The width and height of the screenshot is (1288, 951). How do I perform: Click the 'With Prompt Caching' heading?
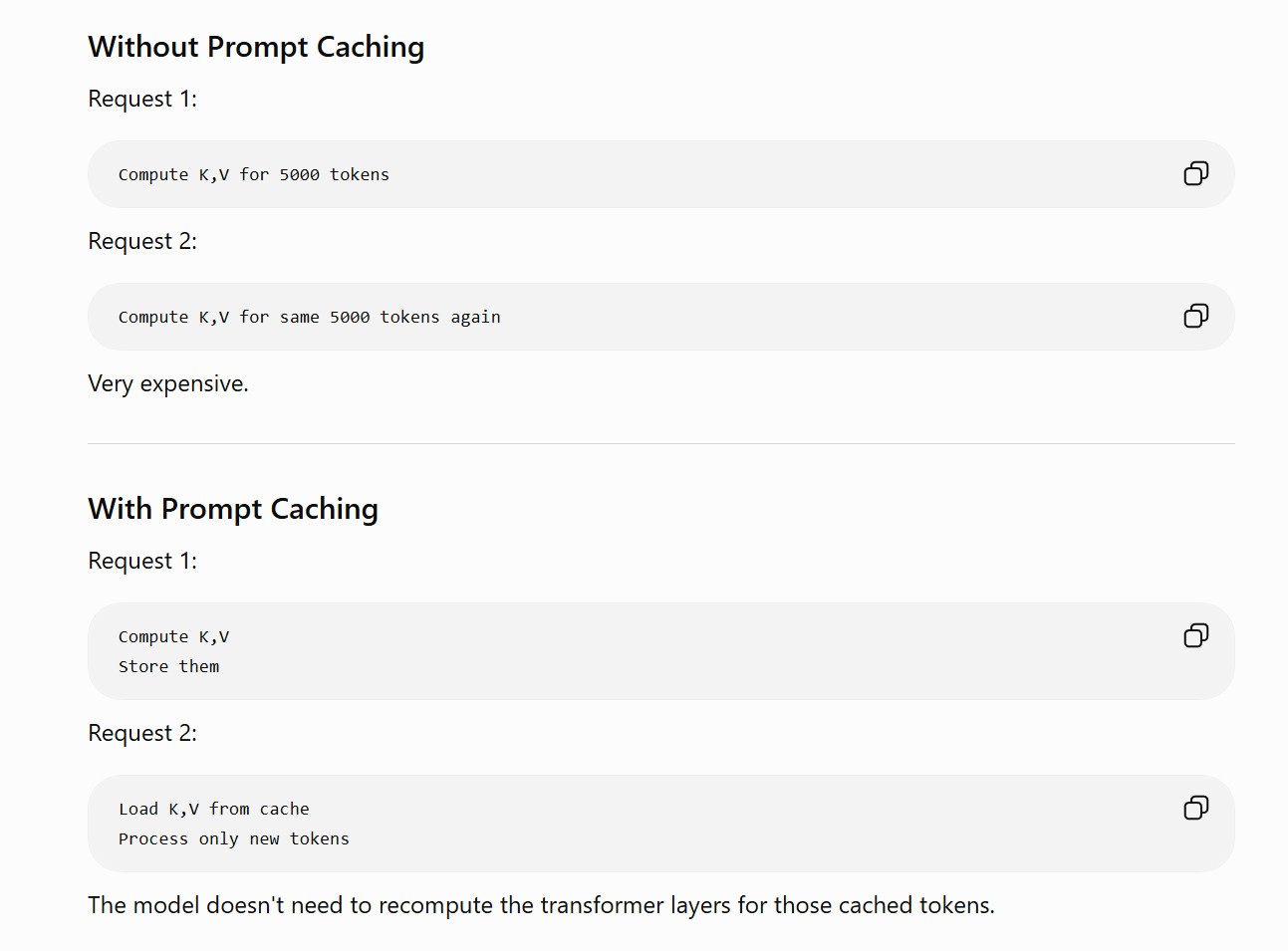233,509
